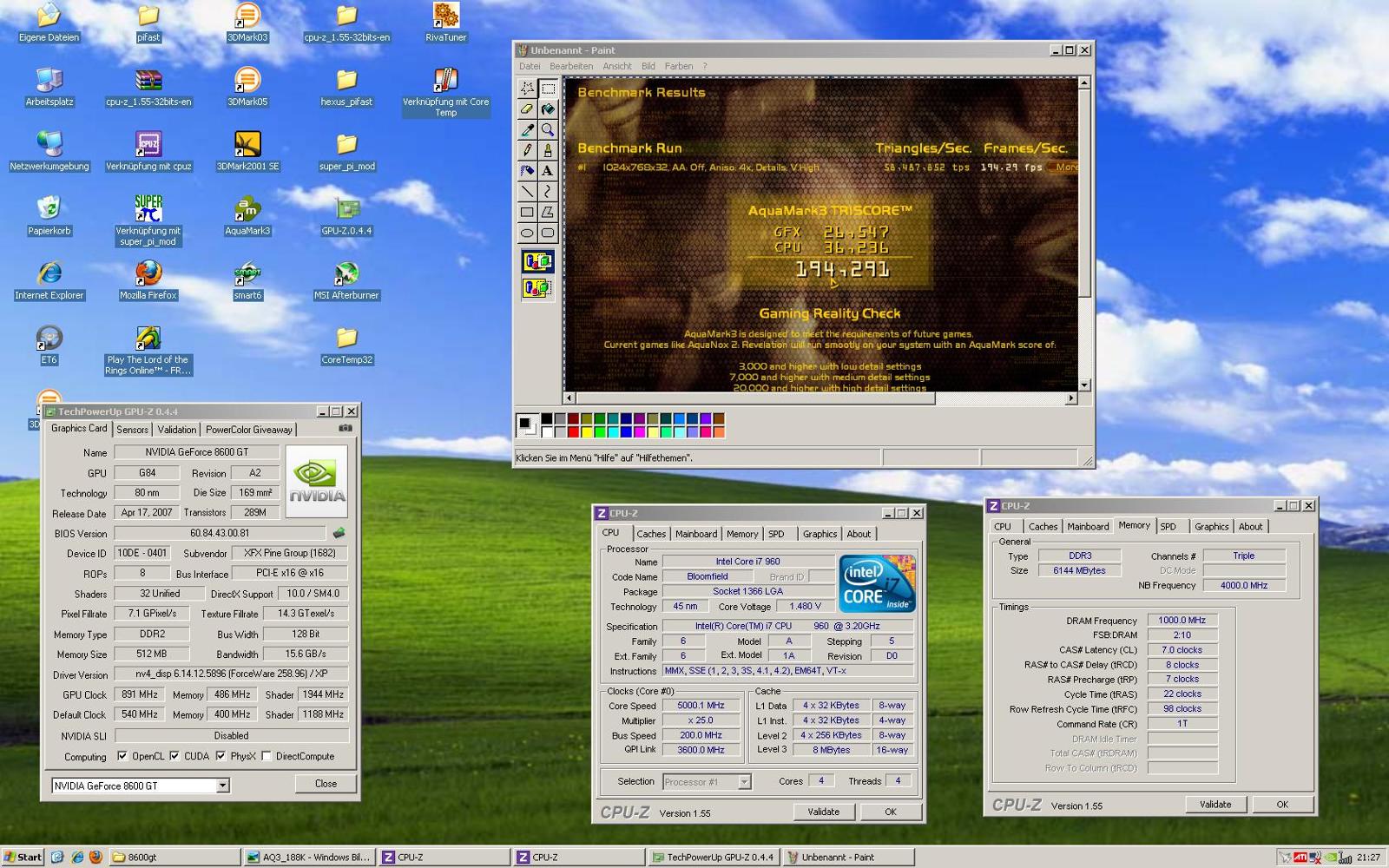Click Validate in the CPU-Z processor window

coord(824,812)
